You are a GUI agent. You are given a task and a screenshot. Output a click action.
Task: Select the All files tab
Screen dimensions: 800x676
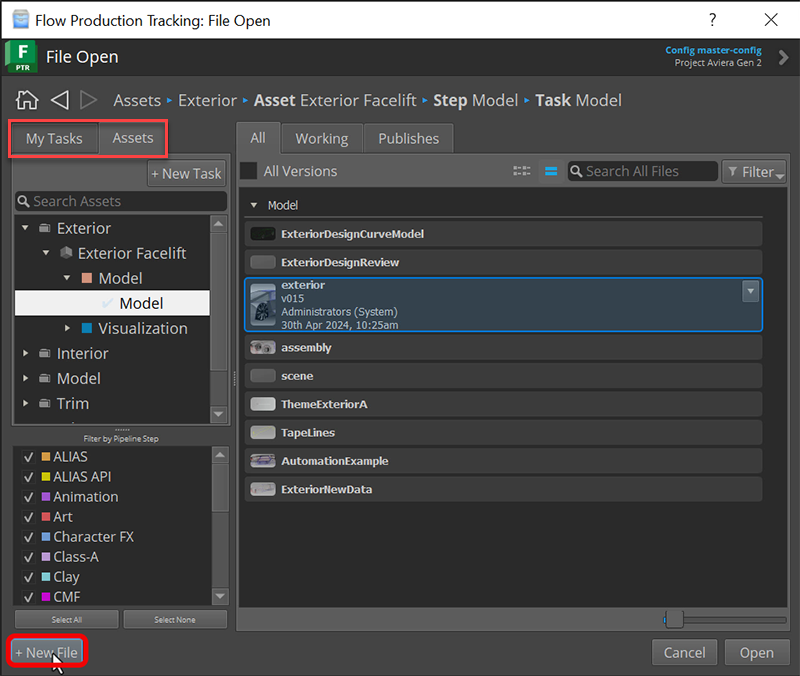point(258,138)
